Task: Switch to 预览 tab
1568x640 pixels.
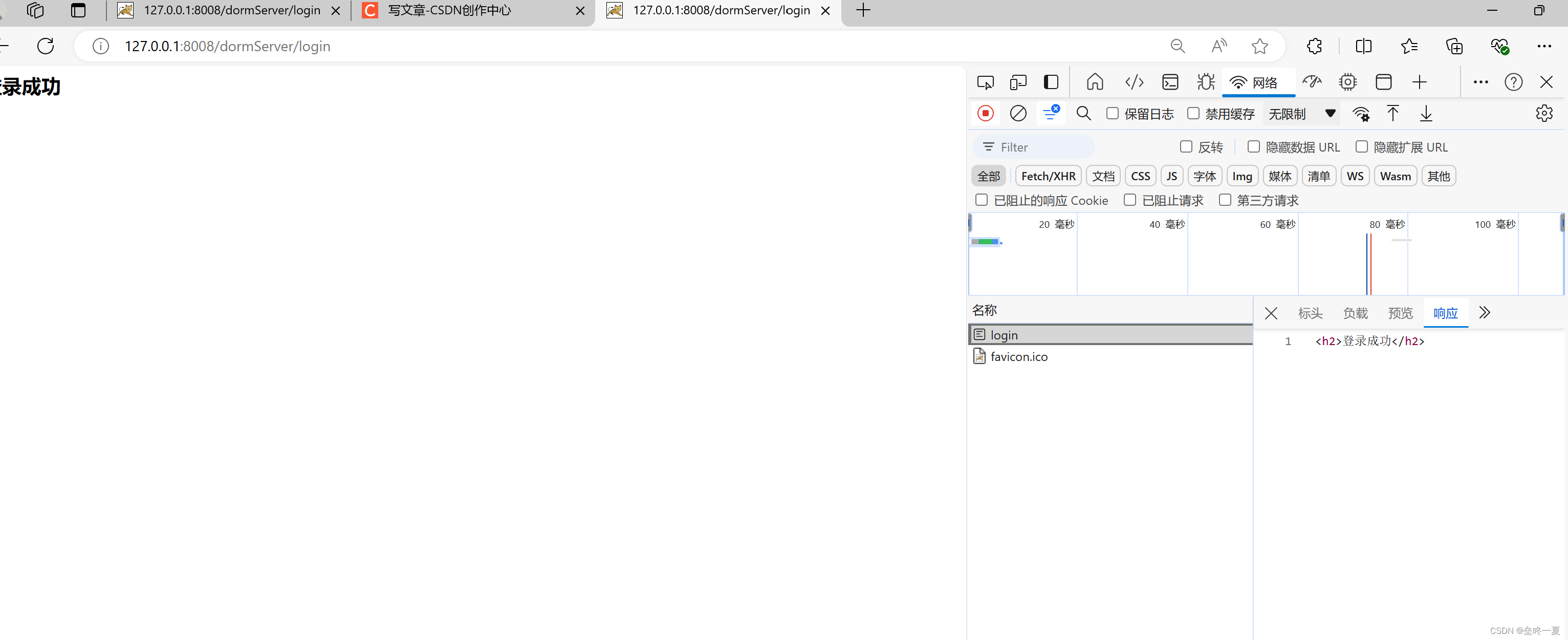Action: 1401,313
